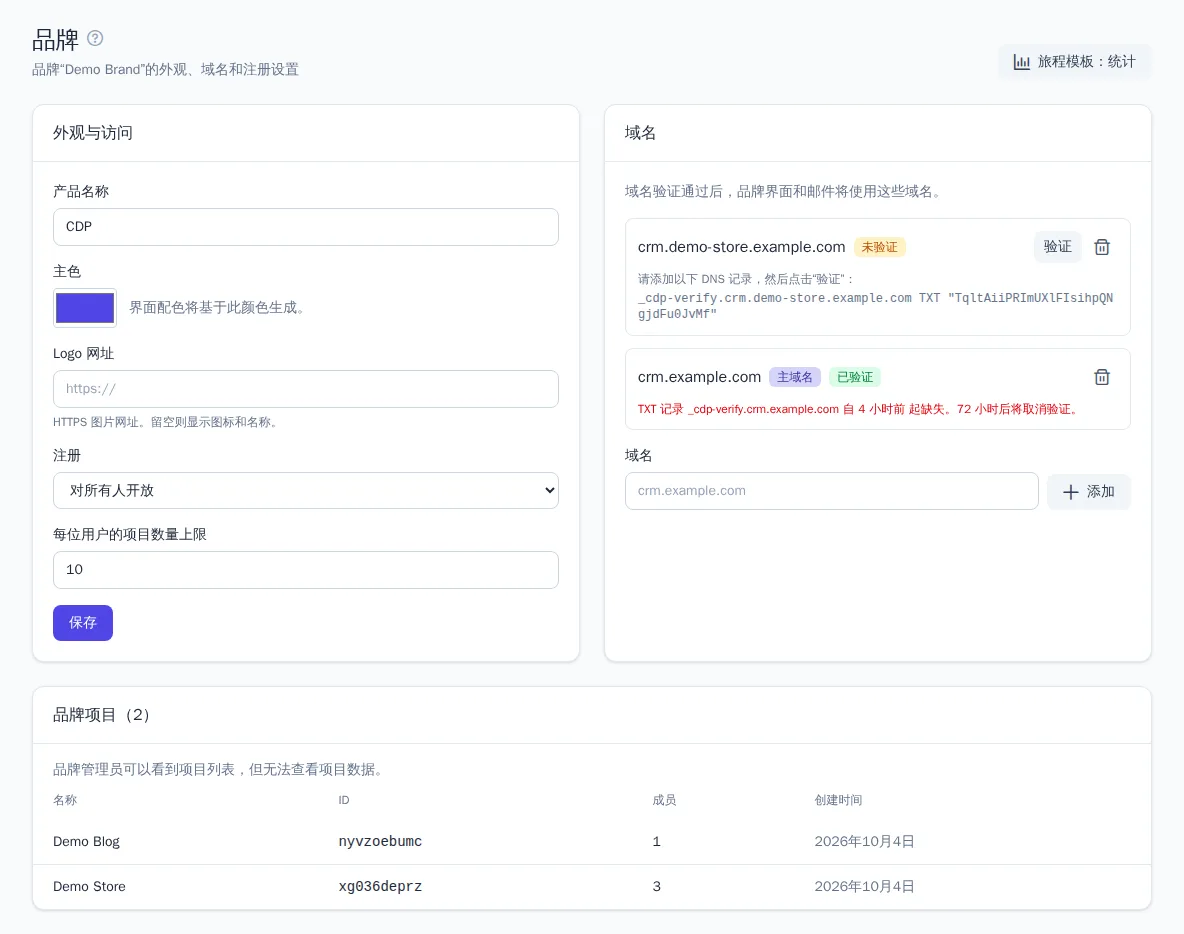This screenshot has height=934, width=1184.
Task: Click the 外观与访问 section heading
Action: click(x=93, y=133)
